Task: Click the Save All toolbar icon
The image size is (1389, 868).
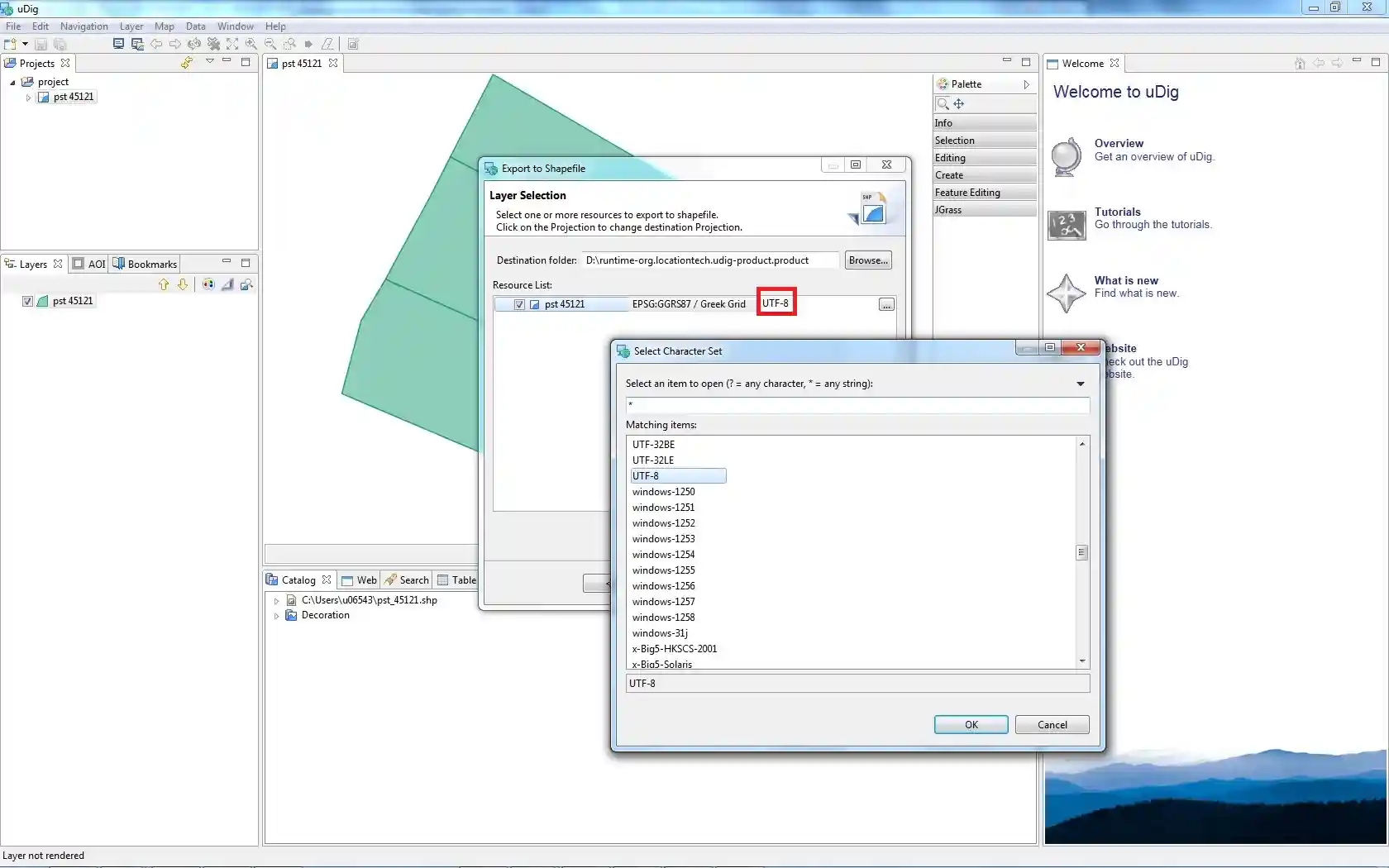Action: pos(60,44)
